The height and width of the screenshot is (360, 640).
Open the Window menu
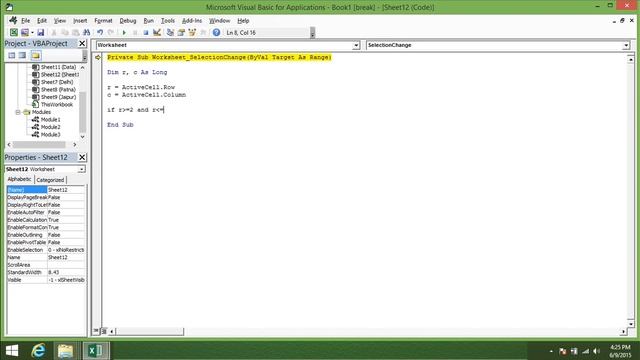tap(220, 20)
